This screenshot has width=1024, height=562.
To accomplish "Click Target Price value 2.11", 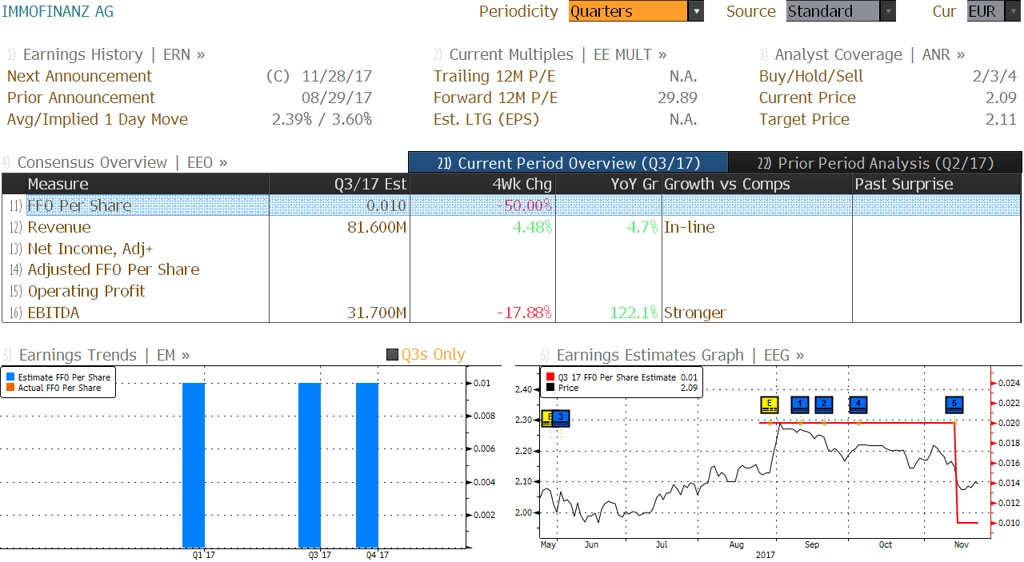I will coord(1001,119).
